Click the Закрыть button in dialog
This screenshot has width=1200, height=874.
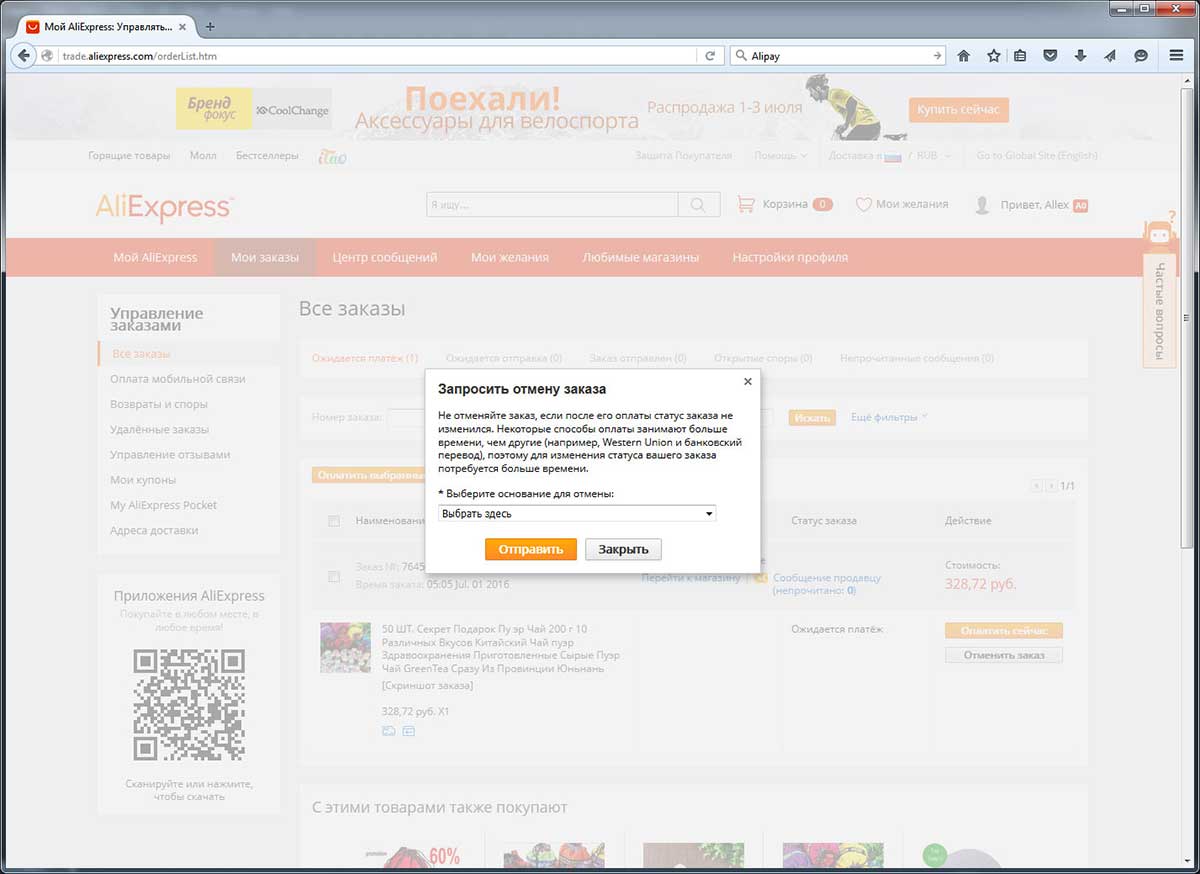point(623,549)
